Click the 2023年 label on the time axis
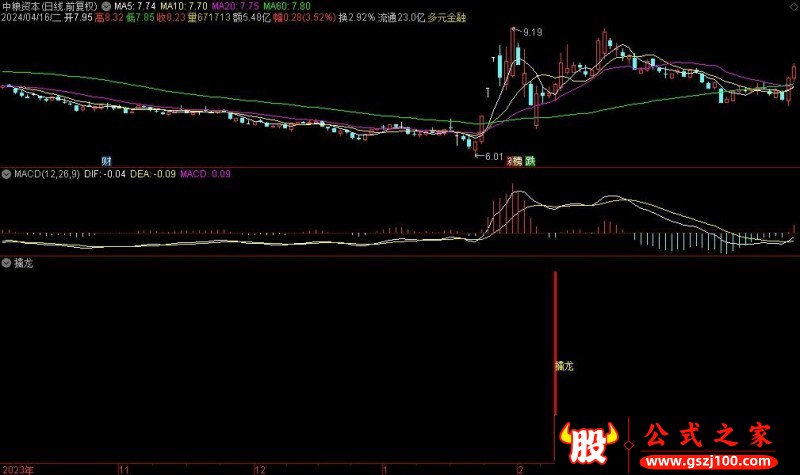Image resolution: width=800 pixels, height=475 pixels. click(x=17, y=468)
